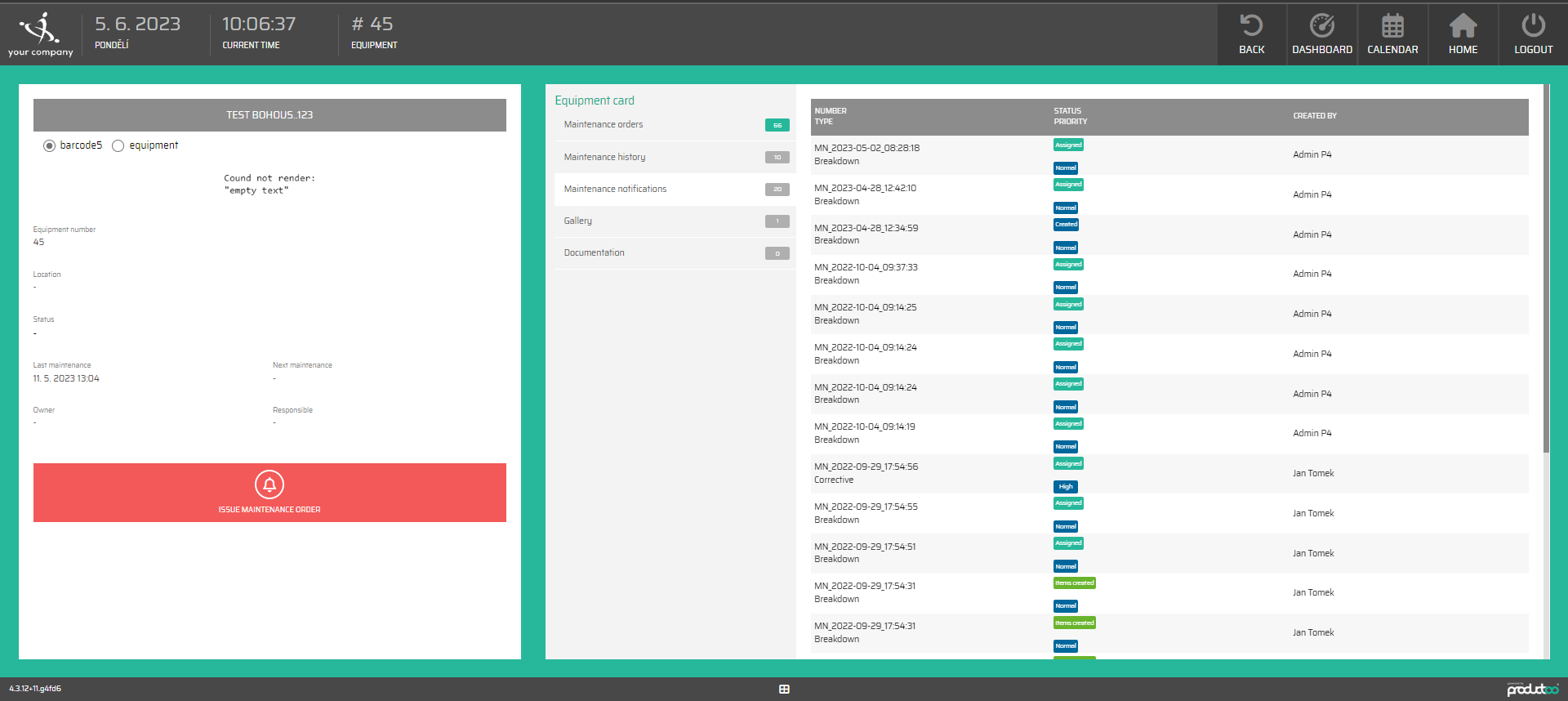This screenshot has width=1568, height=701.
Task: Click the bell icon for maintenance order
Action: tap(269, 484)
